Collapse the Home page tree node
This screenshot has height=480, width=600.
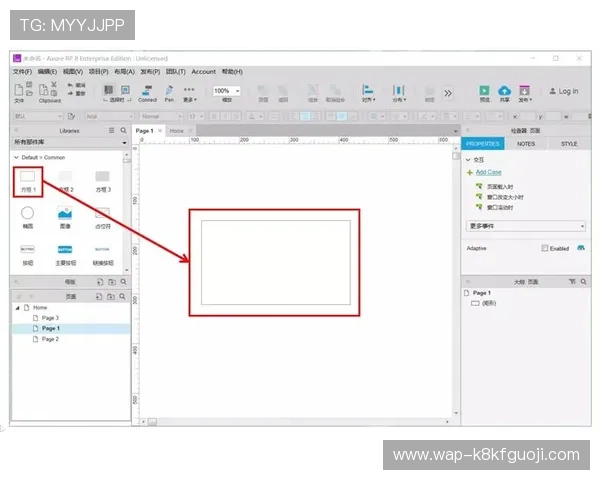click(17, 307)
